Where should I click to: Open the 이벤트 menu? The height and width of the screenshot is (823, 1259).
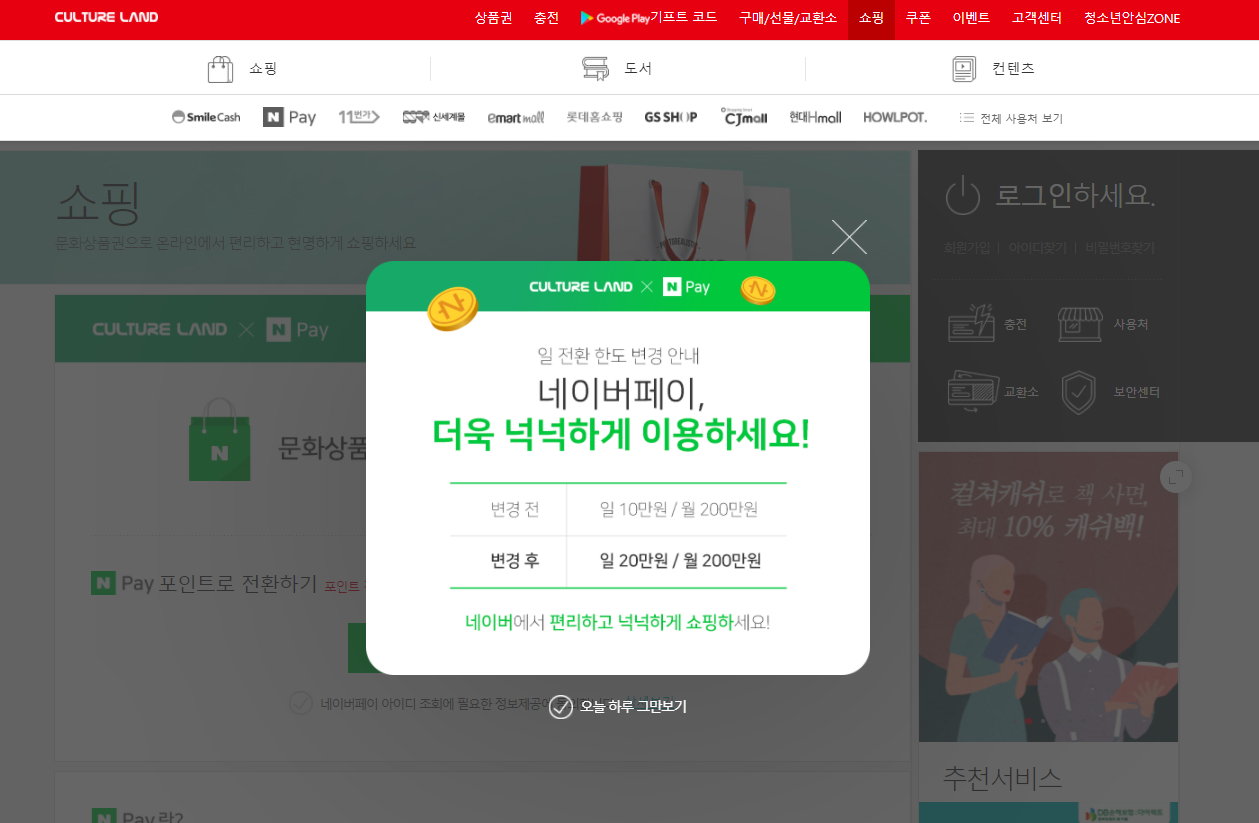click(x=971, y=18)
